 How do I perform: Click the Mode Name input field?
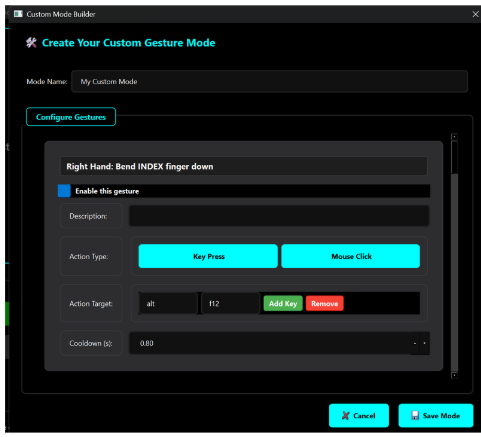(x=269, y=81)
